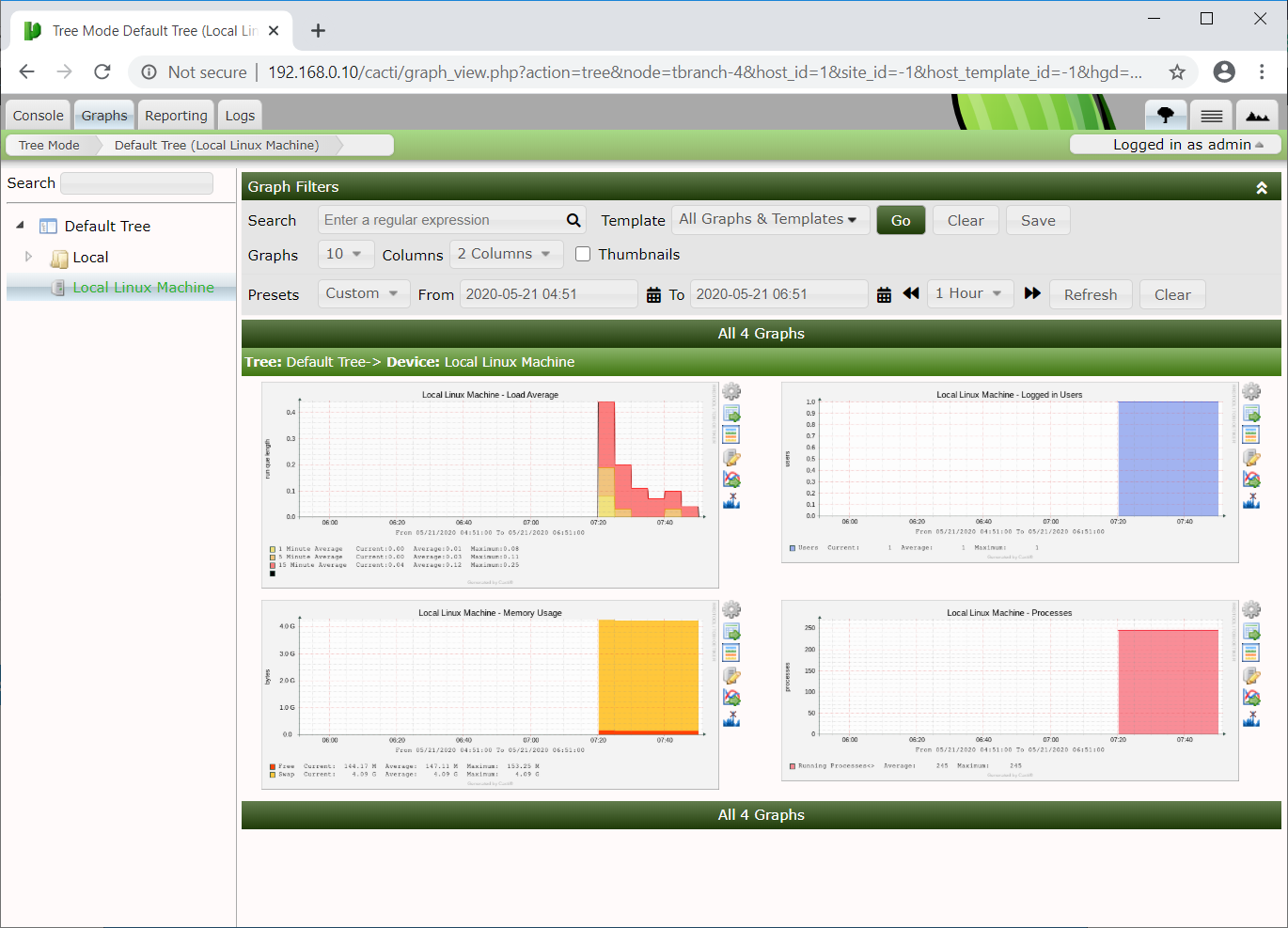
Task: Export Load Average graph data as CSV
Action: [x=731, y=414]
